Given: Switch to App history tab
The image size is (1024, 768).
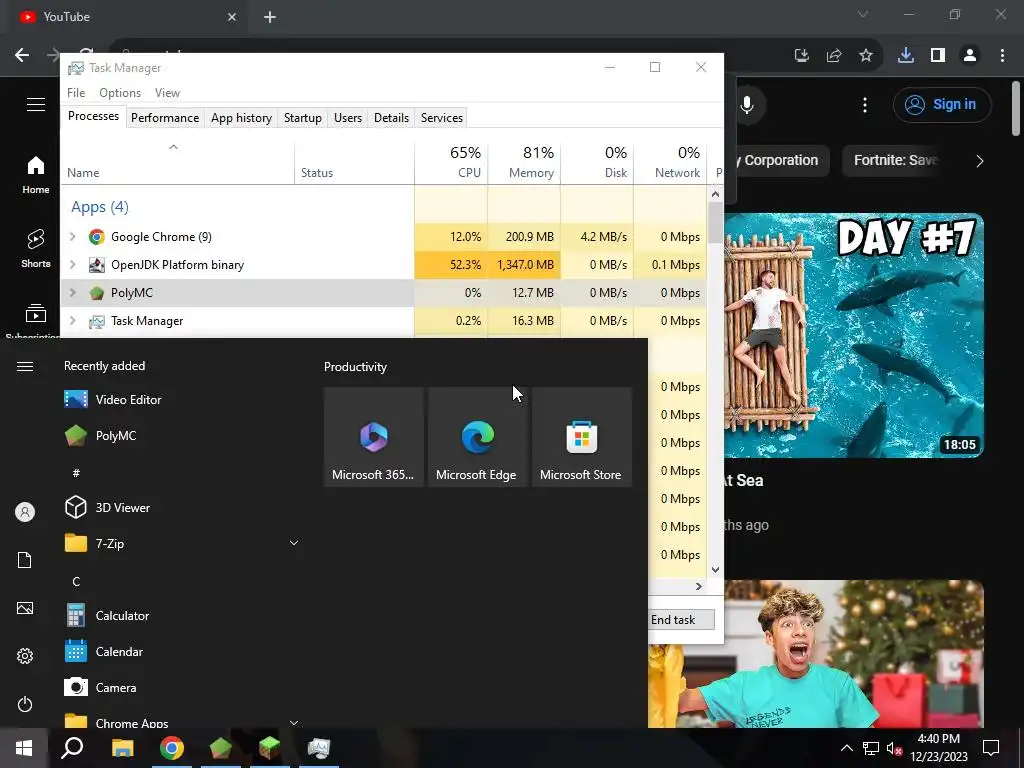Looking at the screenshot, I should [x=241, y=118].
